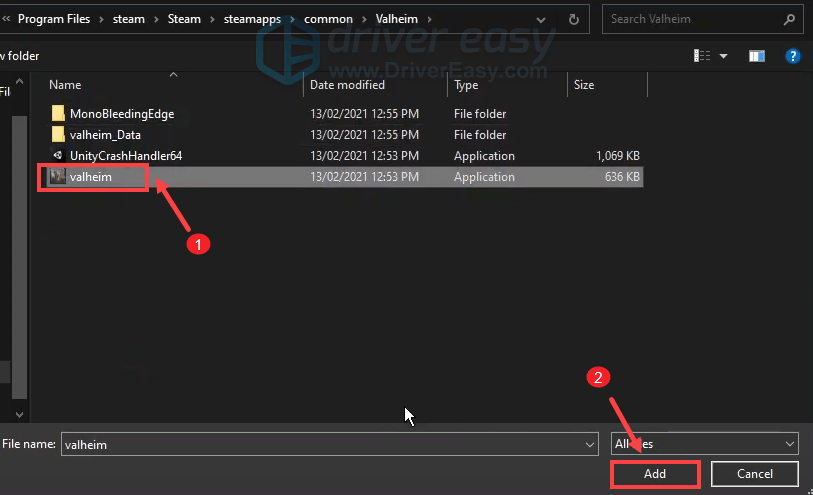Go to Valheim in the breadcrumb
813x495 pixels.
397,19
